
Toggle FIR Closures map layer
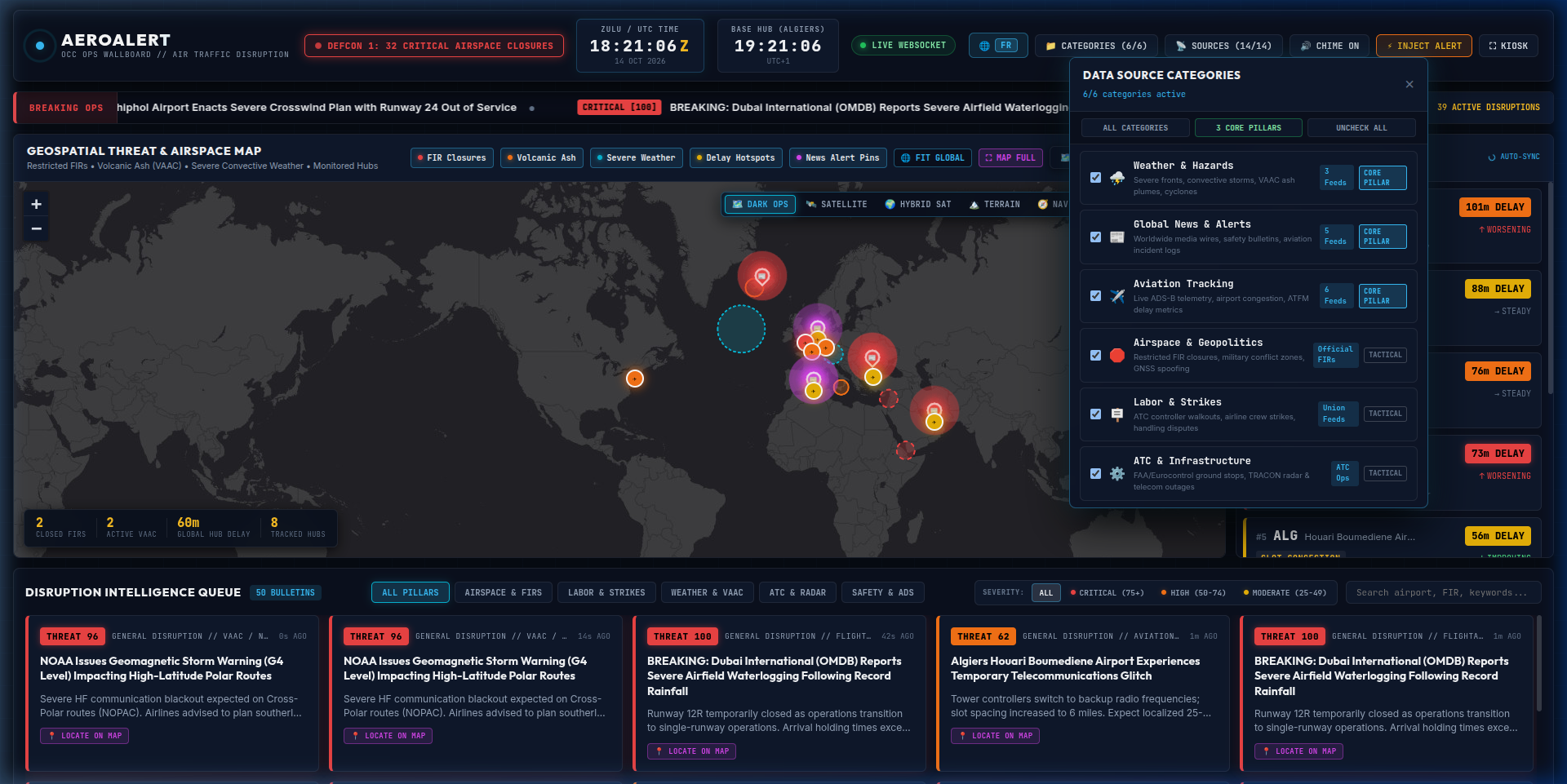point(451,157)
